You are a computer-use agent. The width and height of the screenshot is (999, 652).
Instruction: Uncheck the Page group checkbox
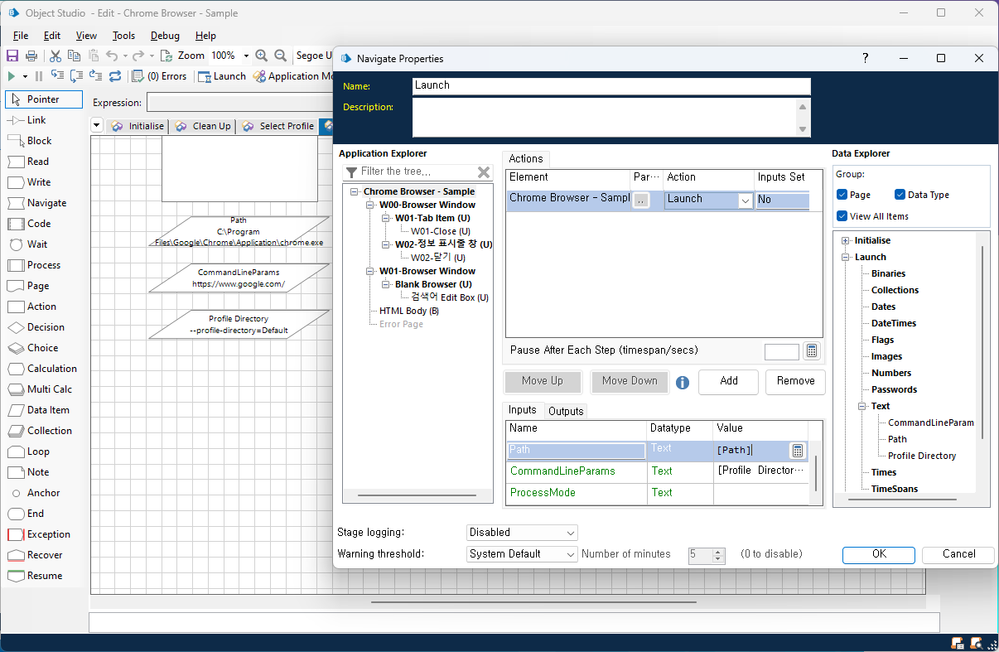point(842,195)
